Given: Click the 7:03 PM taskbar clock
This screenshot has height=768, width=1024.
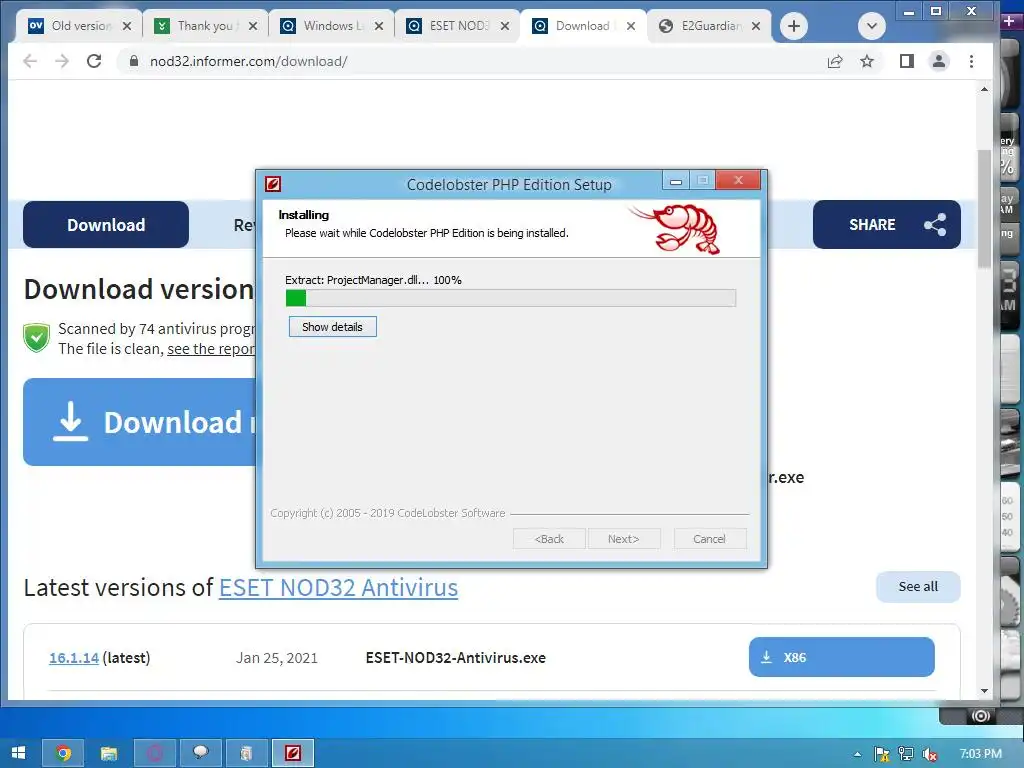Looking at the screenshot, I should click(x=980, y=754).
